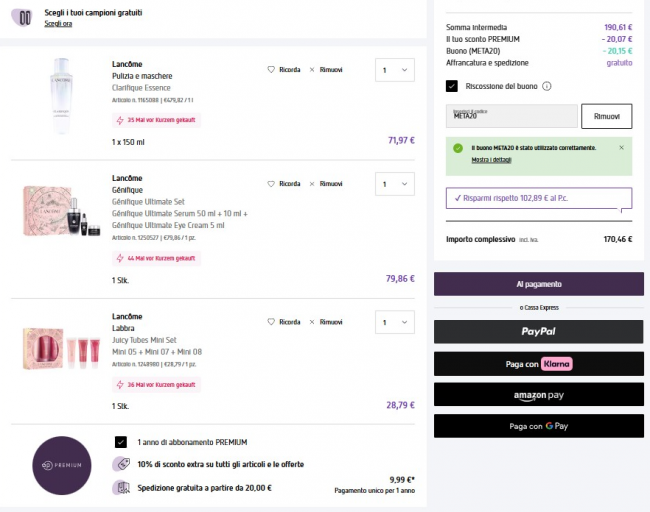The image size is (650, 512).
Task: Click the Scegli ora link
Action: [x=58, y=23]
